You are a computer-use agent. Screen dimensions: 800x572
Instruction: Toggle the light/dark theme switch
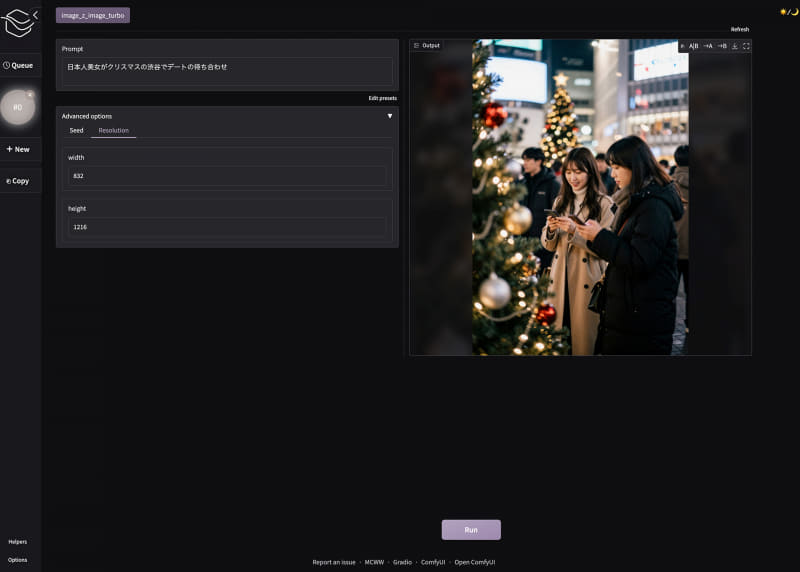pos(789,12)
